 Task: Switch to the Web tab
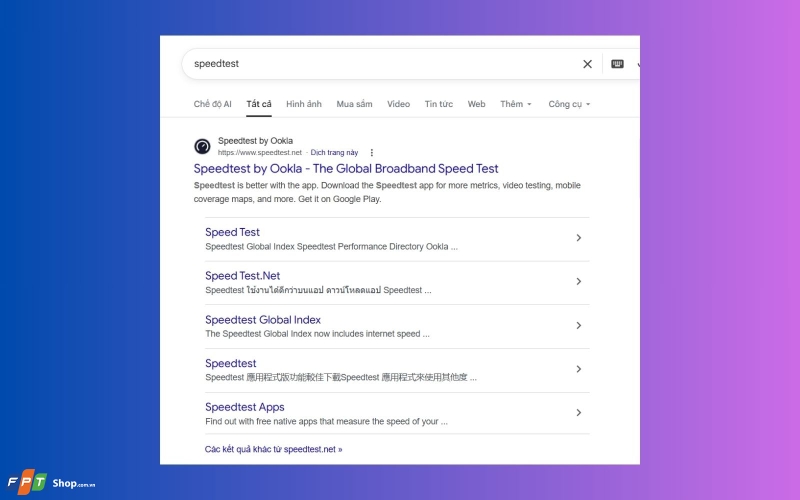click(477, 104)
